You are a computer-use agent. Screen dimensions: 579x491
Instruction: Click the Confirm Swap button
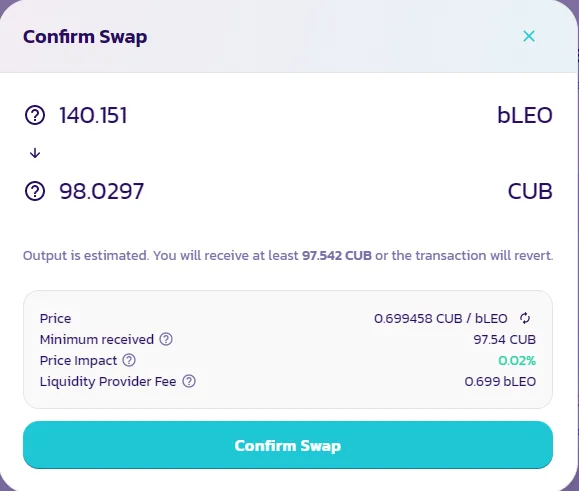coord(288,445)
